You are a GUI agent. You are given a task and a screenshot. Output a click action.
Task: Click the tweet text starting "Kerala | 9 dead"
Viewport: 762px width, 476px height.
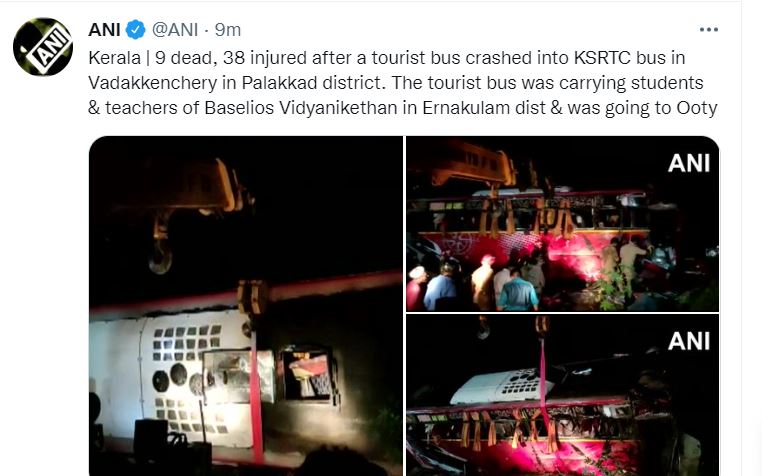[x=402, y=83]
